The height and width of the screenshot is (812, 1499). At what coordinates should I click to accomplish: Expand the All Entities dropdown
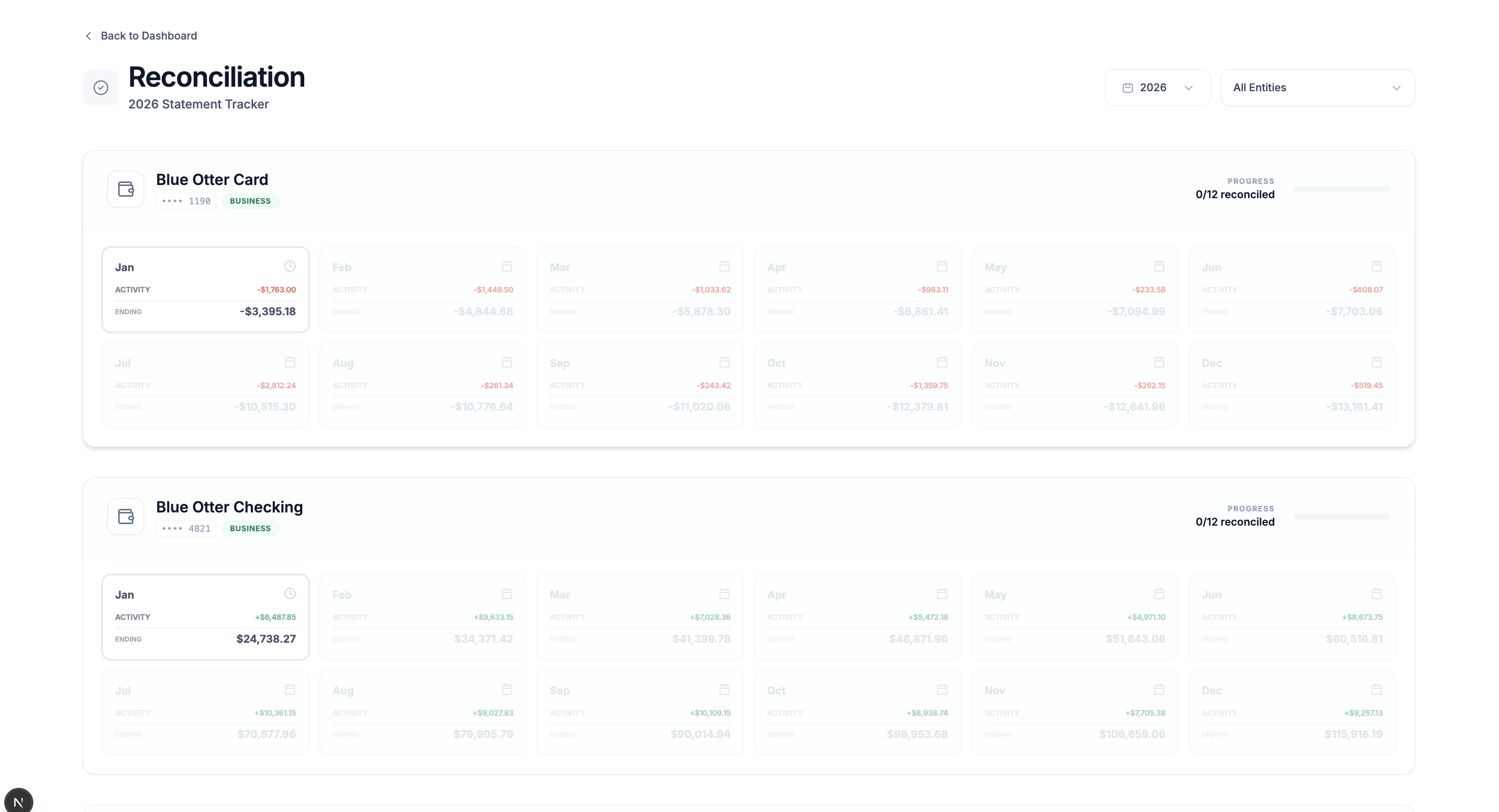(1317, 88)
